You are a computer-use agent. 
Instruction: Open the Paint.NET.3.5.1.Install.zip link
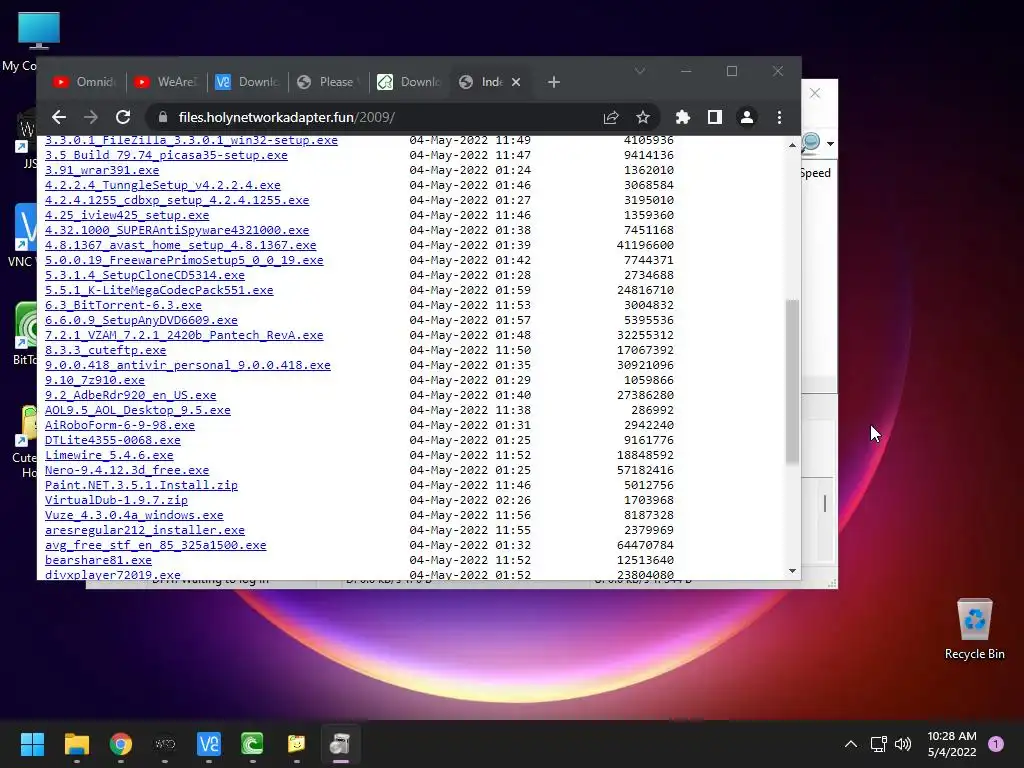click(141, 486)
